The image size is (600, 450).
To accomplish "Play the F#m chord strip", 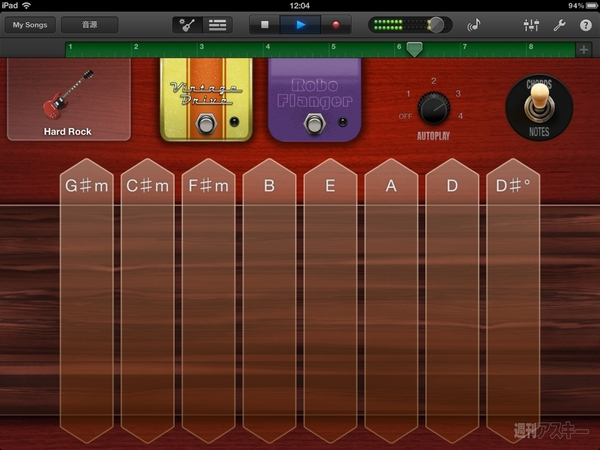I will tap(209, 300).
